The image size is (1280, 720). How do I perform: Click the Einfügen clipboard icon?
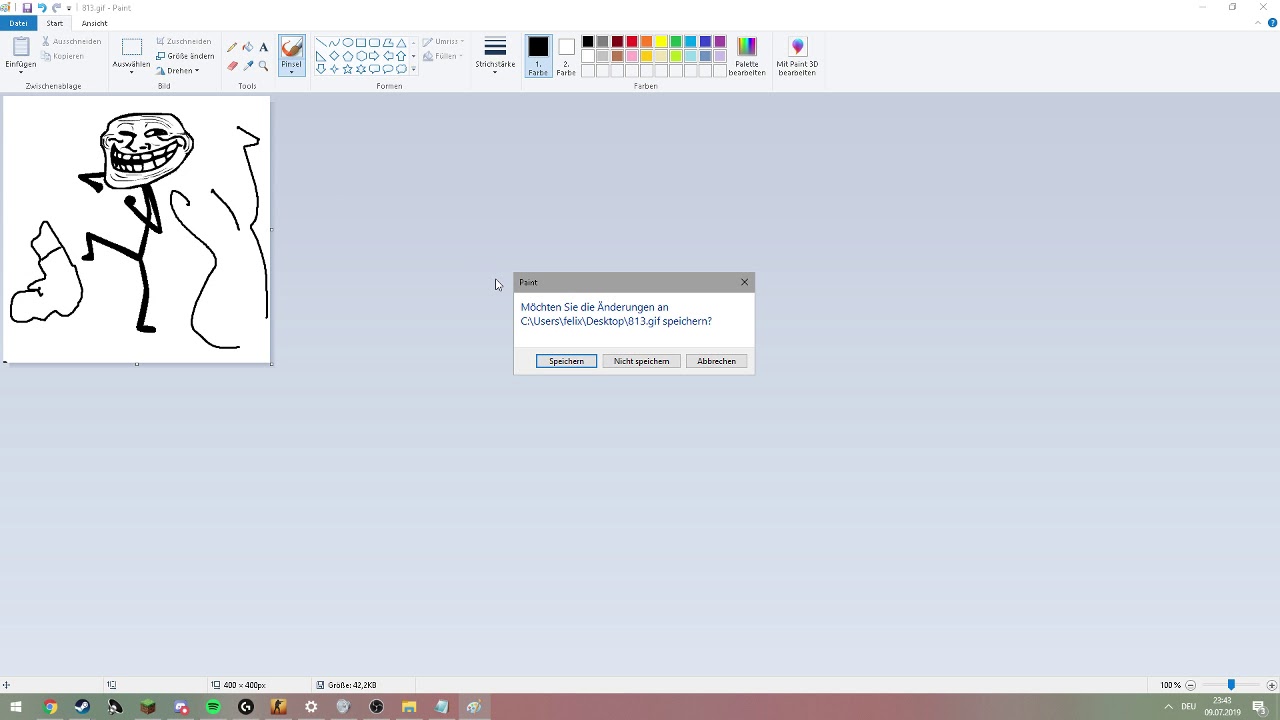coord(20,47)
